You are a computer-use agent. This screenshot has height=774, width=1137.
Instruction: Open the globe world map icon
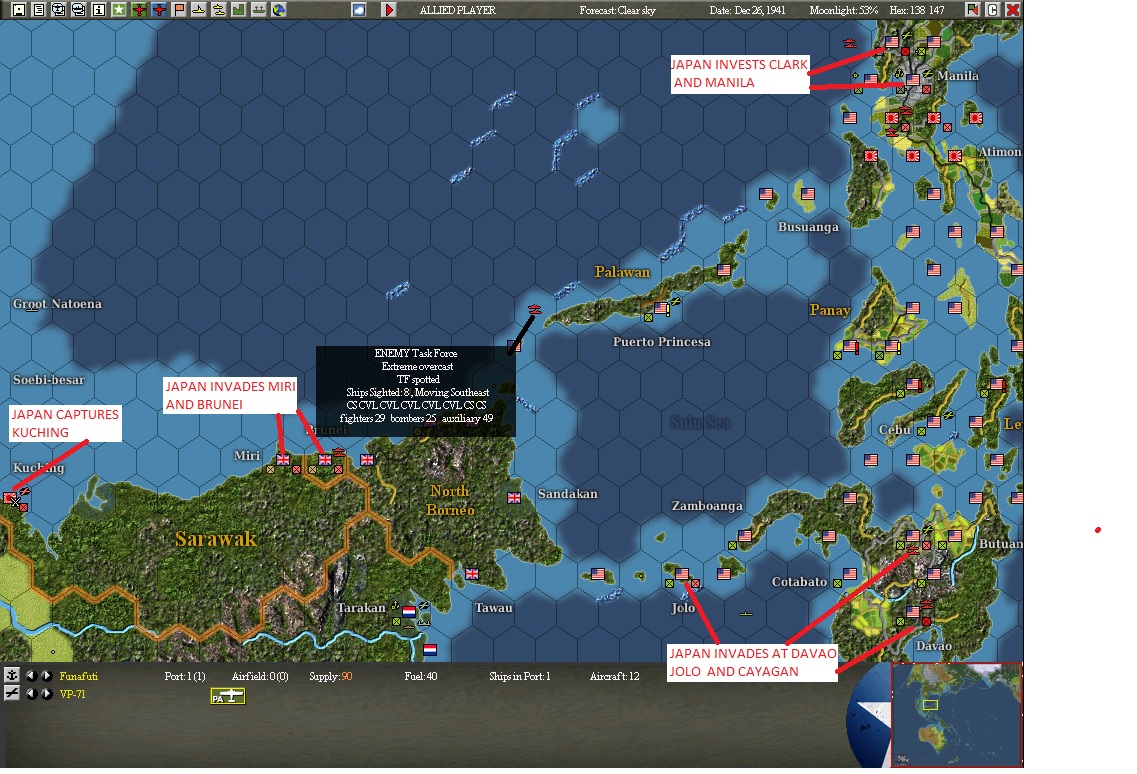click(x=278, y=9)
